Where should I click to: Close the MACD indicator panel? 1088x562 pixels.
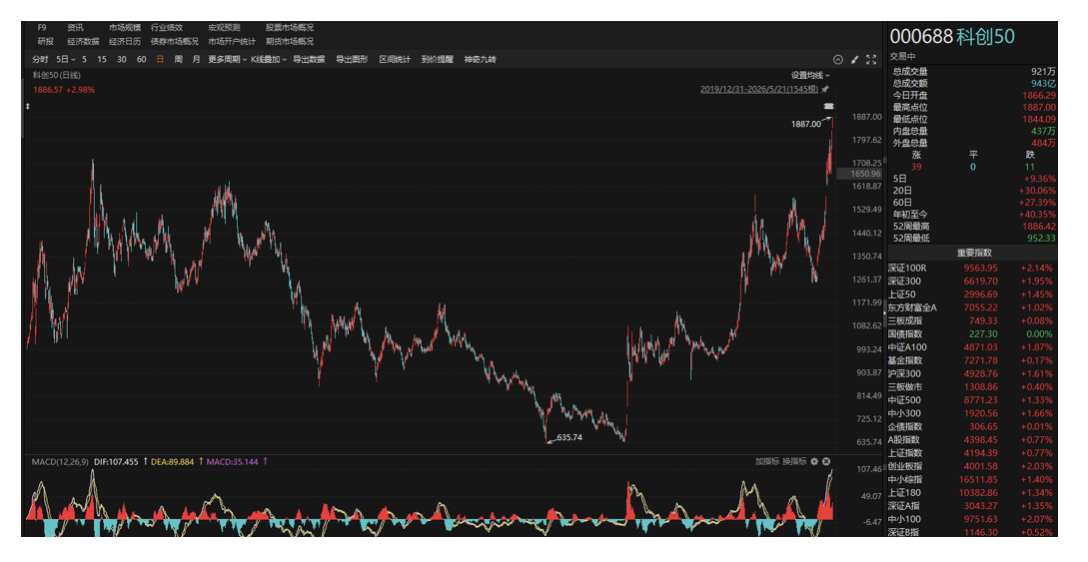826,461
